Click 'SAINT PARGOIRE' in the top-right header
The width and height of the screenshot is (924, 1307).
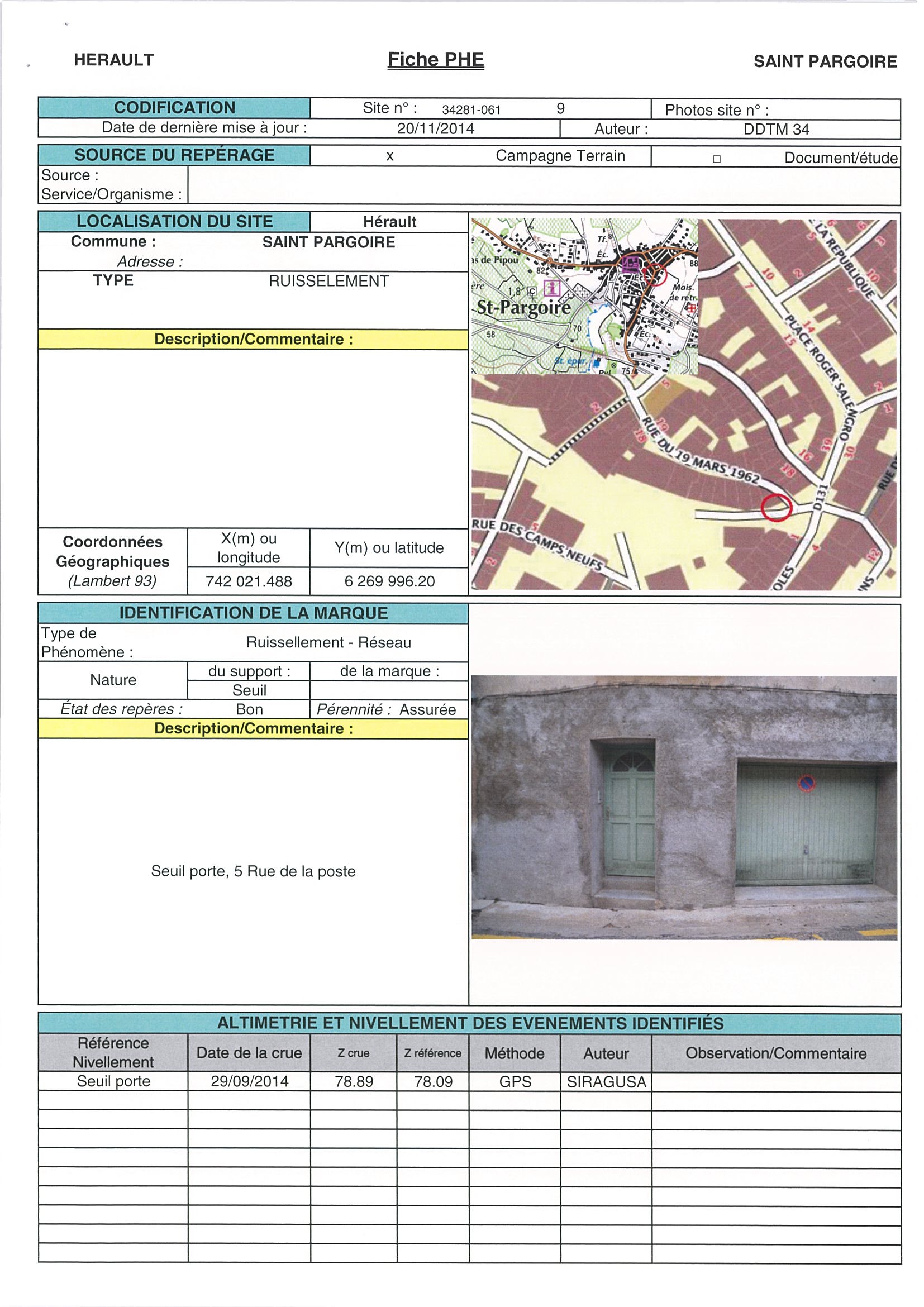(825, 61)
